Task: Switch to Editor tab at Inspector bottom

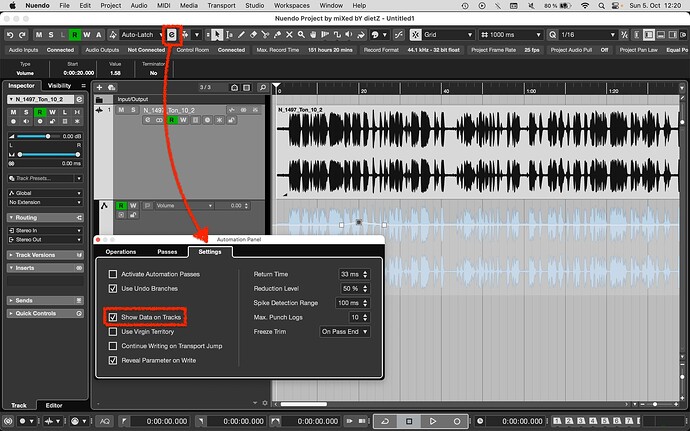Action: [x=54, y=405]
